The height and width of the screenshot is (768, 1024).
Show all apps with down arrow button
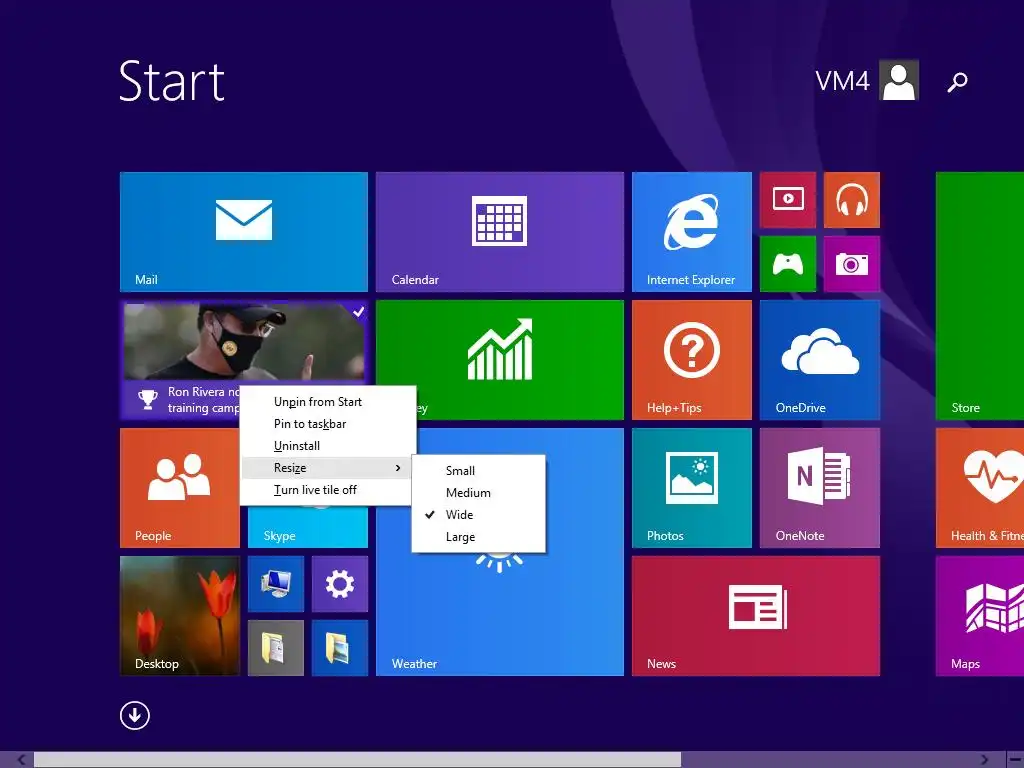coord(135,716)
